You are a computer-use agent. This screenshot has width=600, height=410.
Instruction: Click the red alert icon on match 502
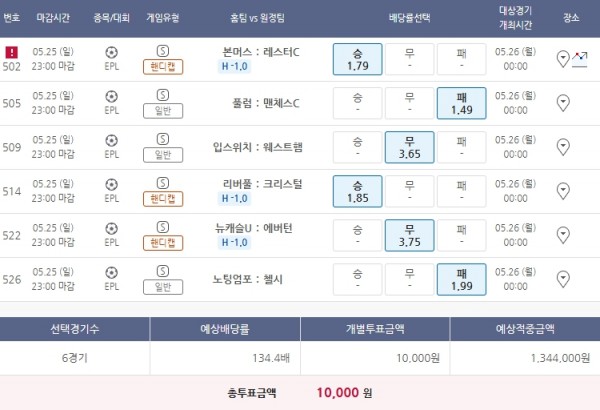(x=12, y=51)
